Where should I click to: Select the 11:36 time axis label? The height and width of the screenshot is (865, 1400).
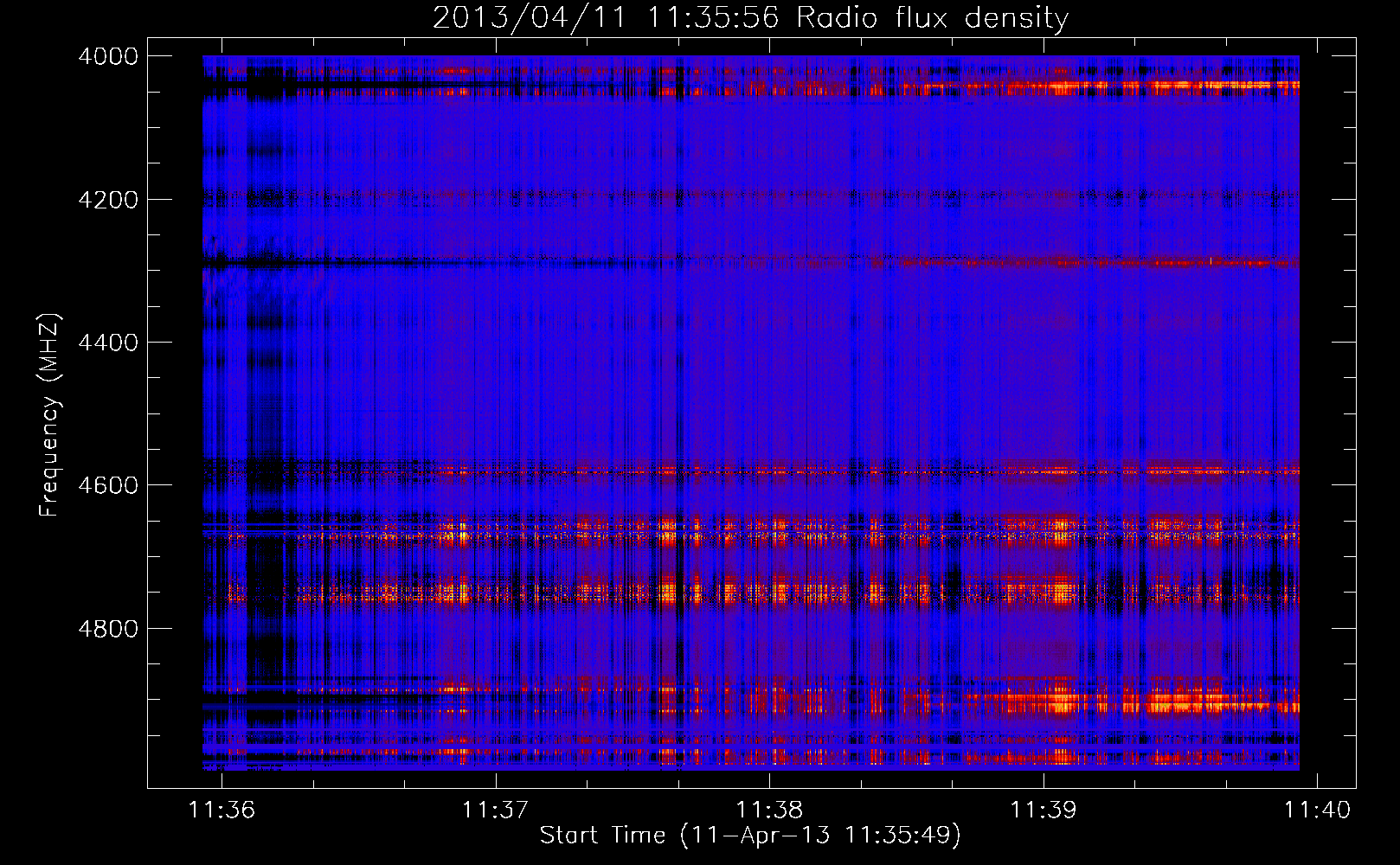point(222,810)
